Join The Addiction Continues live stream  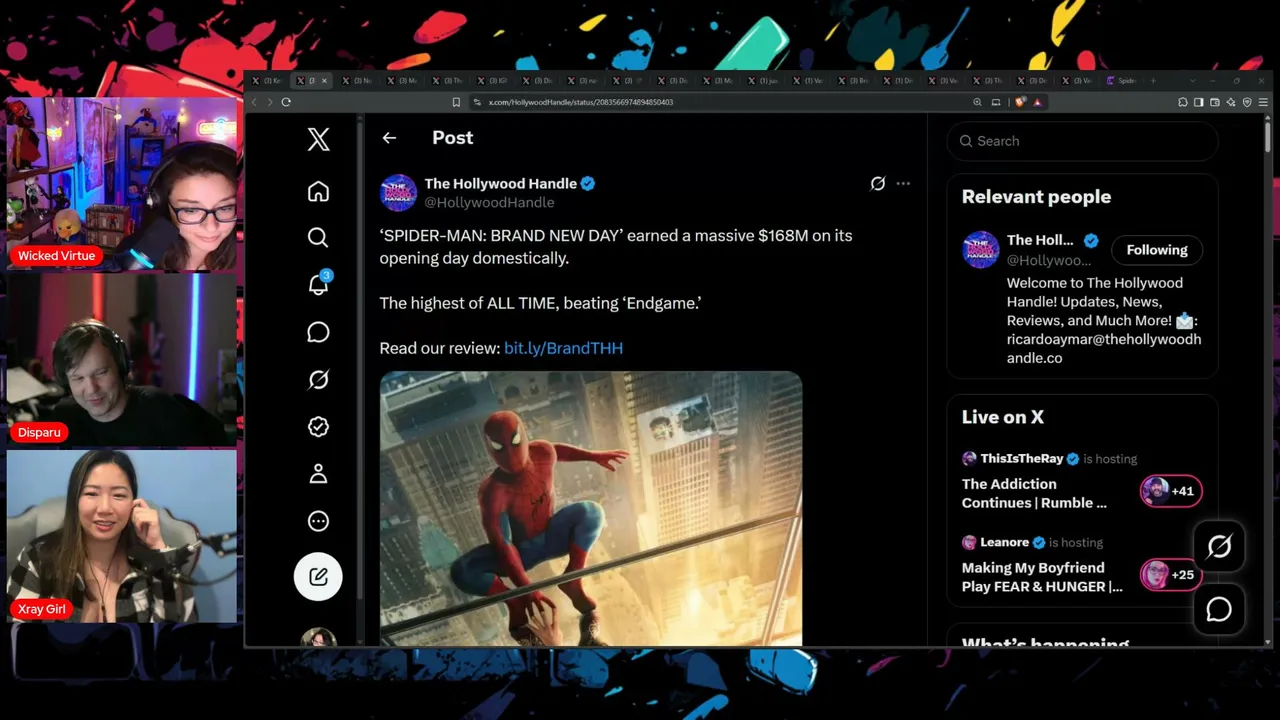tap(1034, 493)
